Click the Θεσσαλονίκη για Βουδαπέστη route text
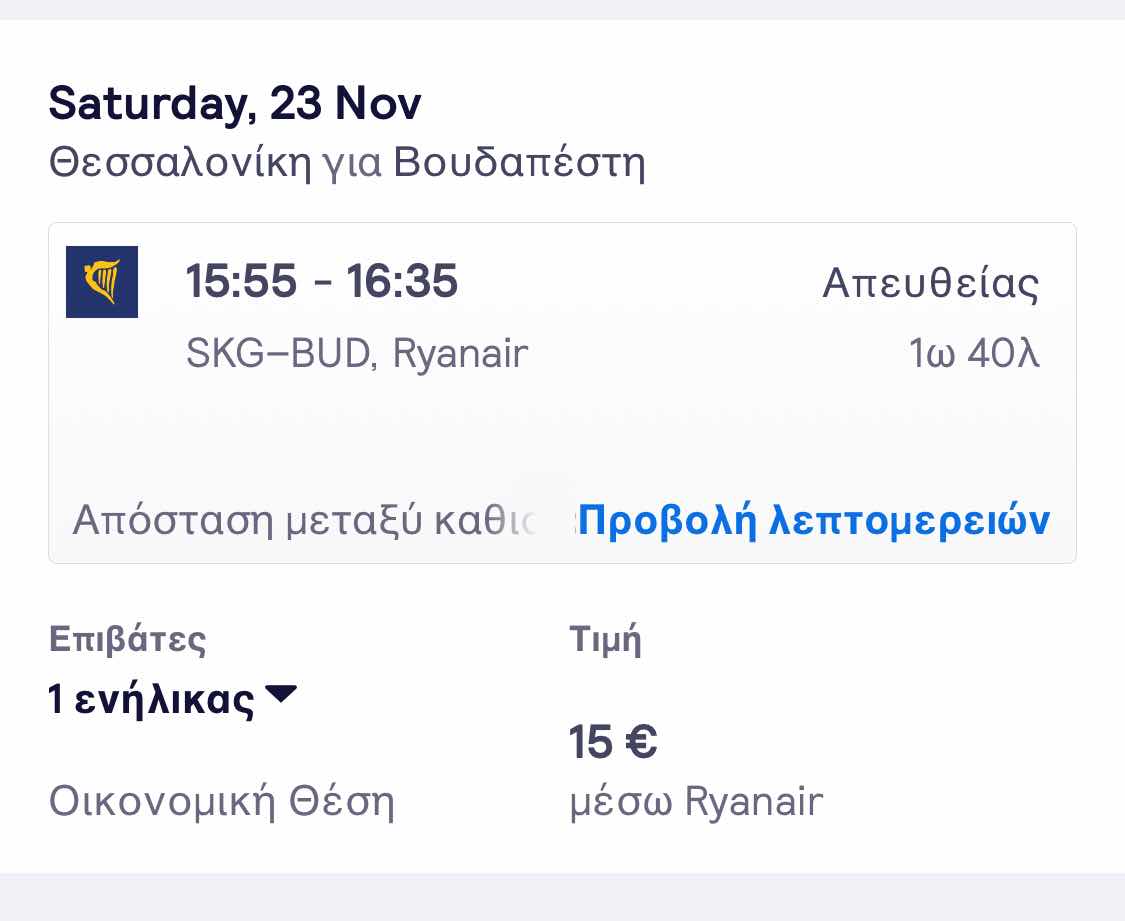Viewport: 1125px width, 921px height. pos(346,163)
